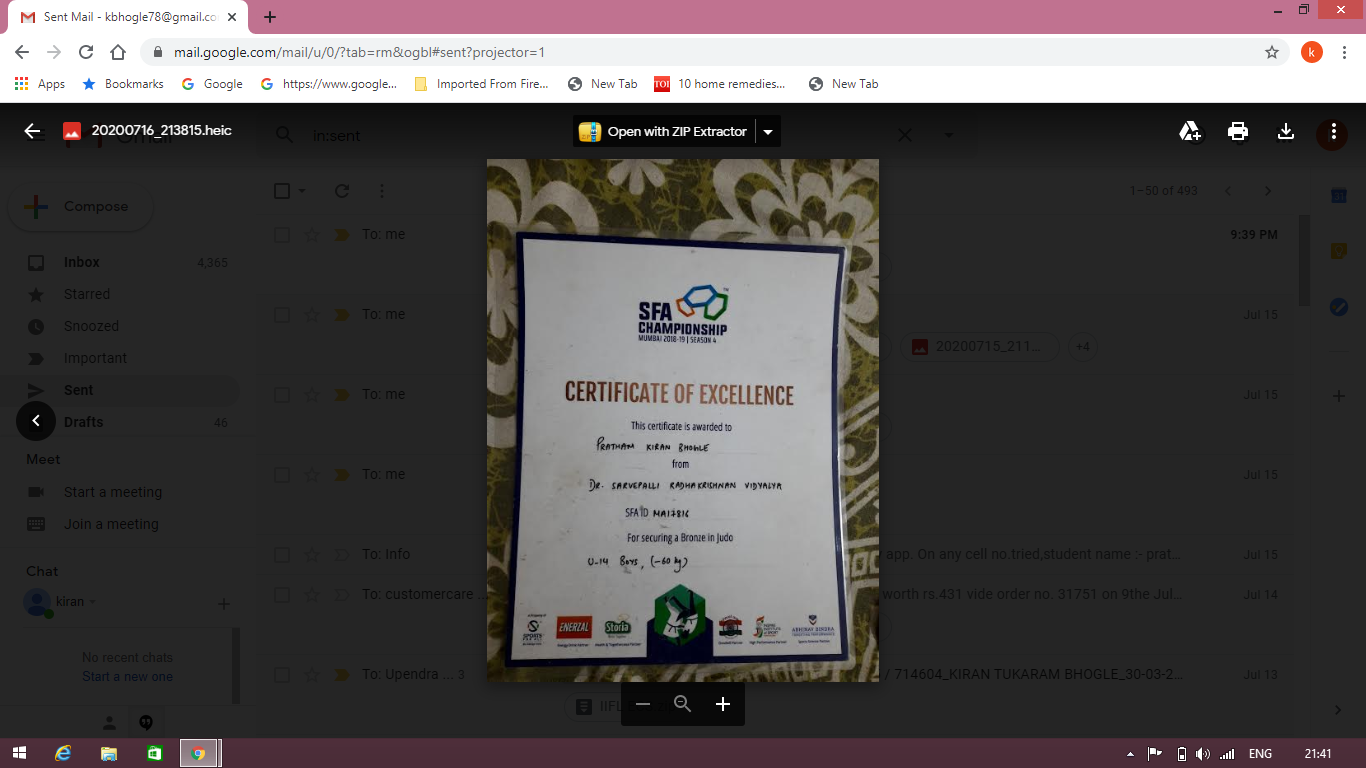
Task: Open the select-all options dropdown arrow
Action: point(302,191)
